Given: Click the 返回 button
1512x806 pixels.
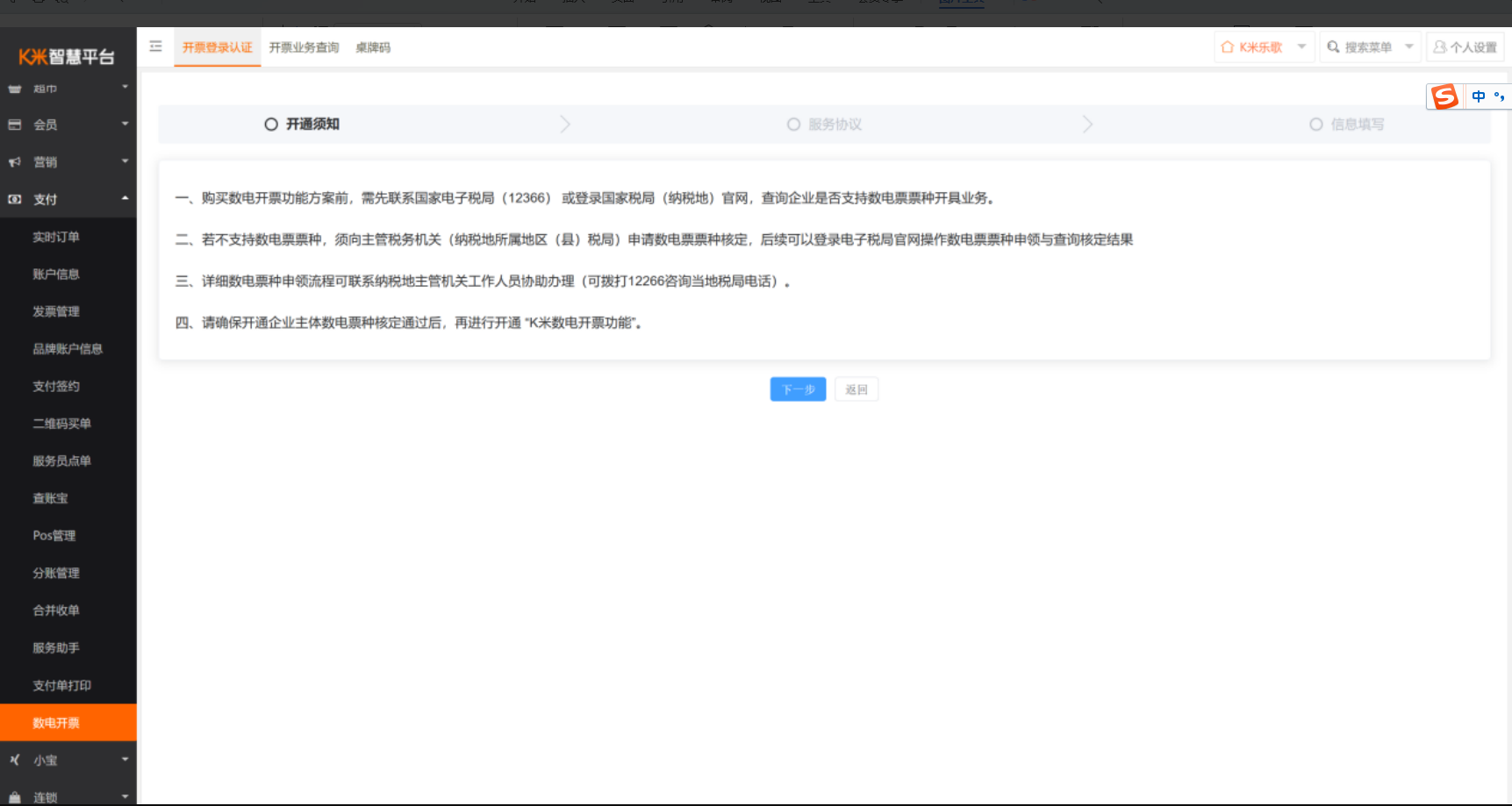Looking at the screenshot, I should [x=856, y=389].
